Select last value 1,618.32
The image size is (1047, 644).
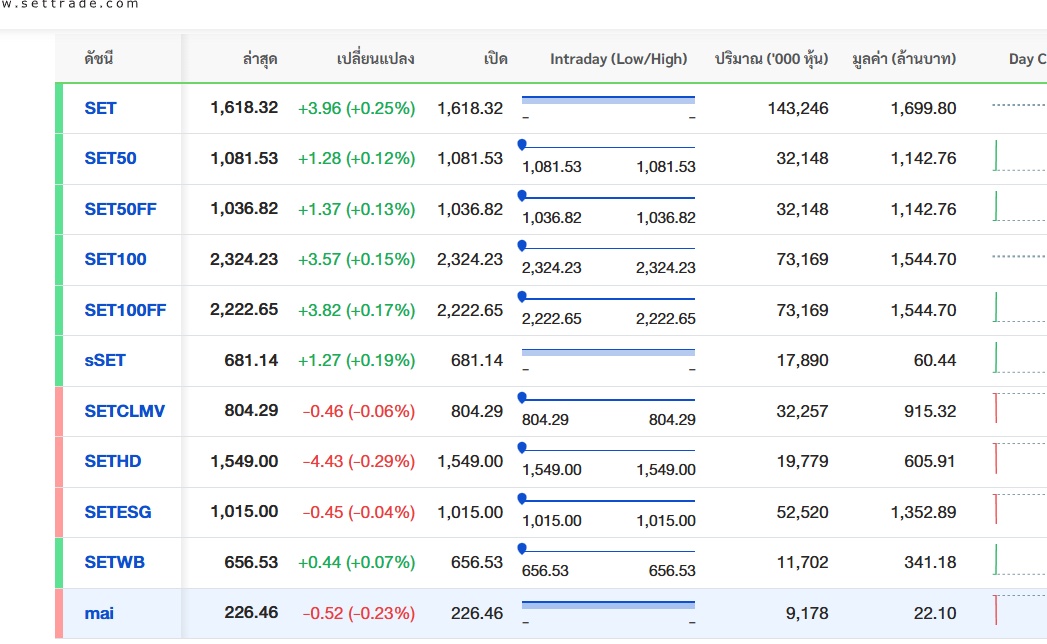click(x=244, y=108)
